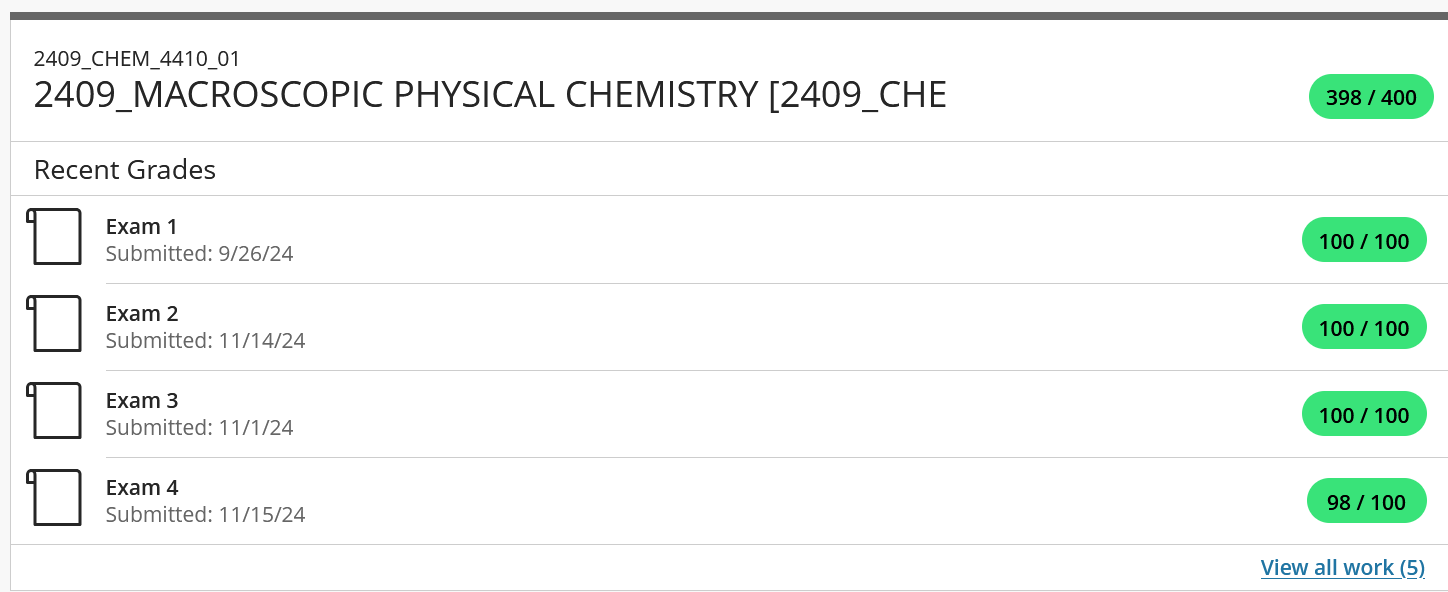Screen dimensions: 1448x592
Task: Click the Exam 3 document icon
Action: [x=54, y=411]
